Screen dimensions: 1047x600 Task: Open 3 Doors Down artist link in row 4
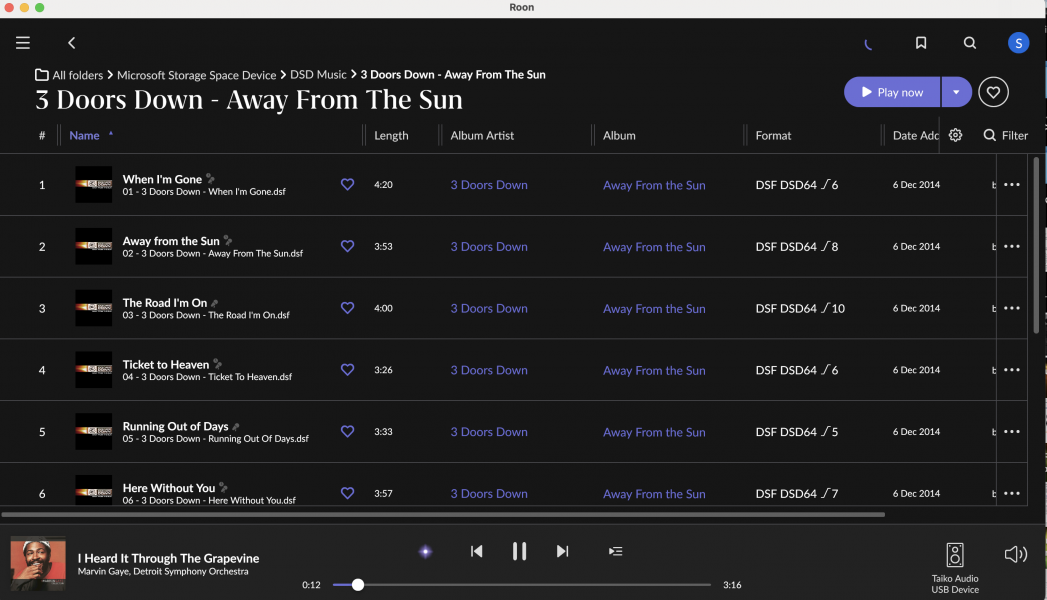pos(489,370)
